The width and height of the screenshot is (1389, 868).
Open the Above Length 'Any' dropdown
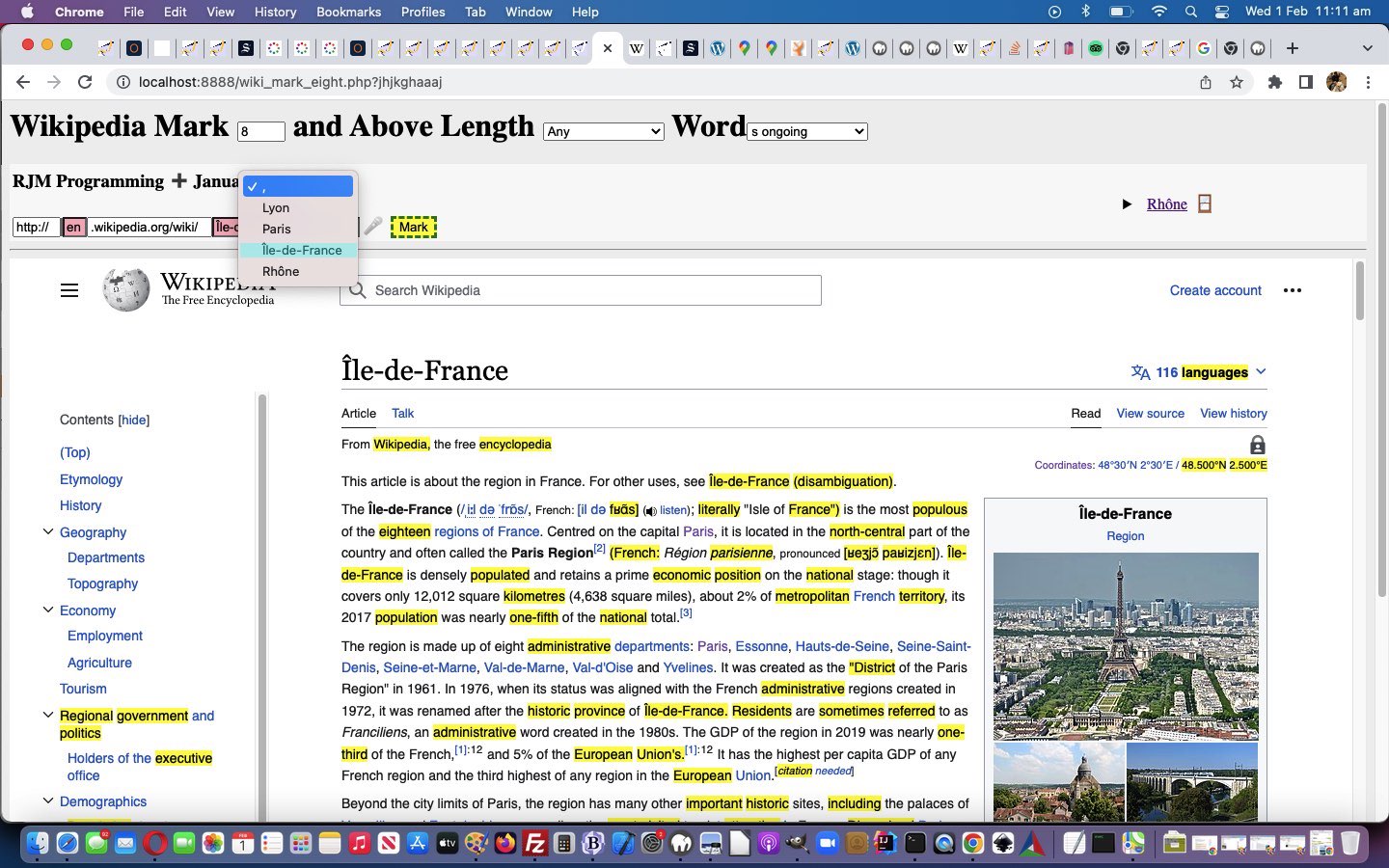tap(604, 131)
